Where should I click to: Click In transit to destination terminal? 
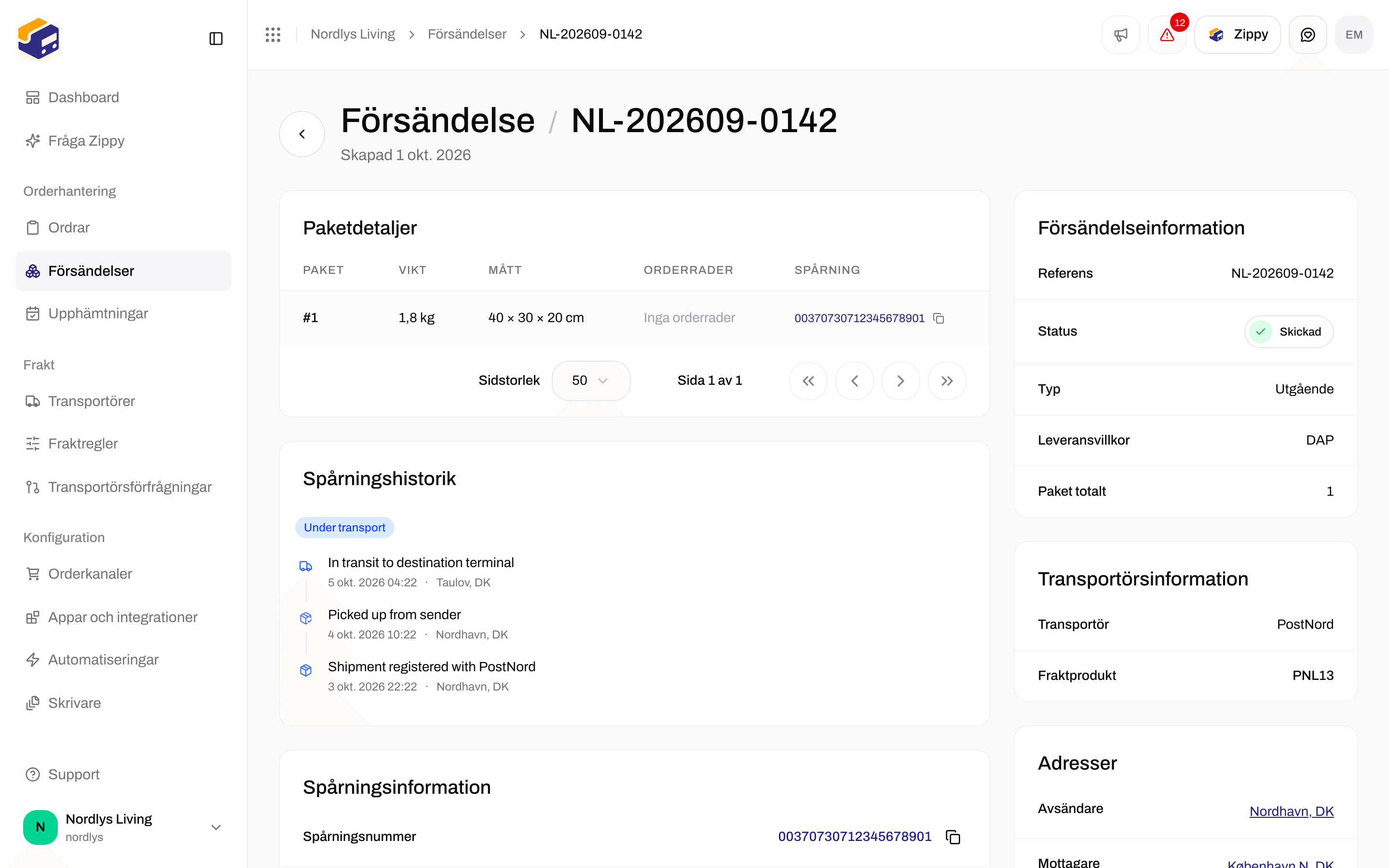(x=421, y=563)
